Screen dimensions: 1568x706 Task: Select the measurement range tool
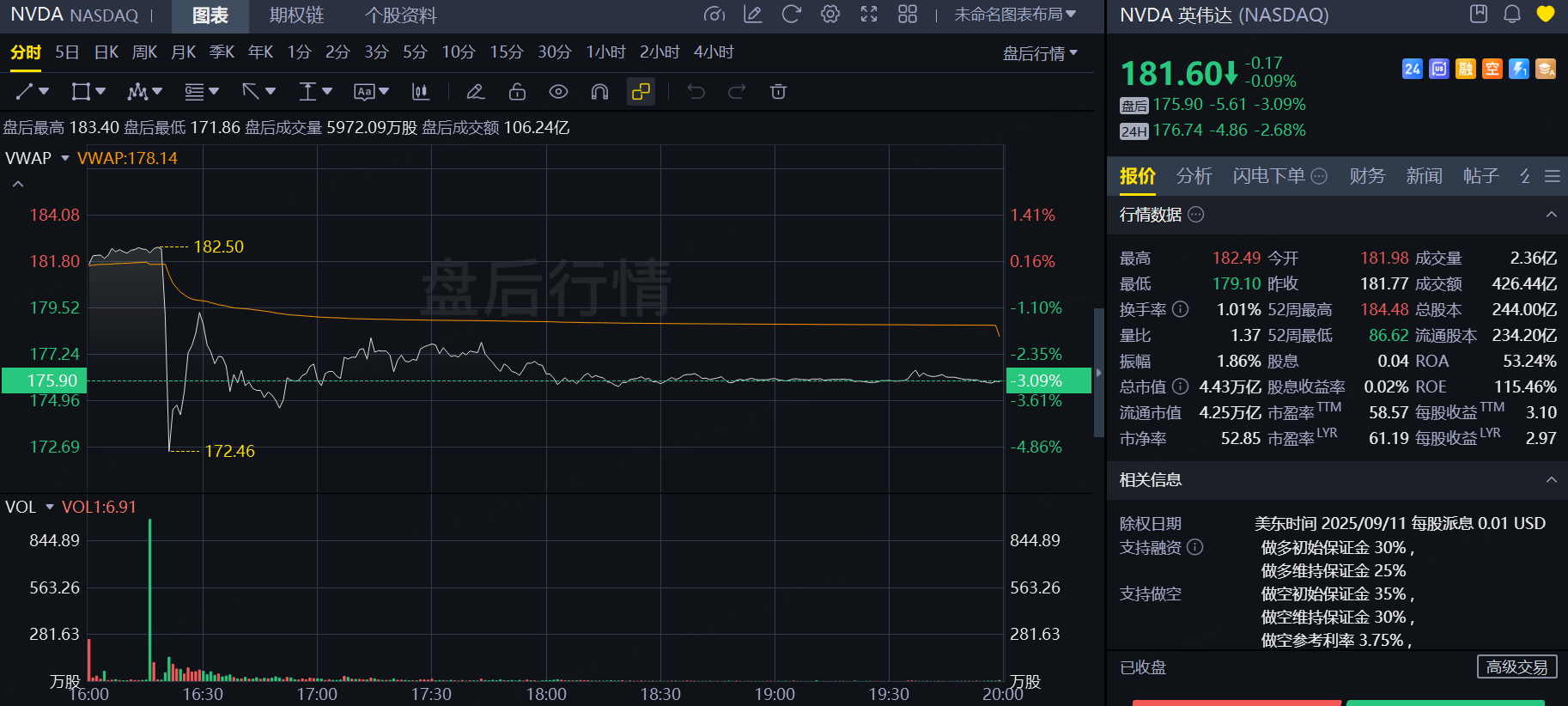pyautogui.click(x=307, y=91)
